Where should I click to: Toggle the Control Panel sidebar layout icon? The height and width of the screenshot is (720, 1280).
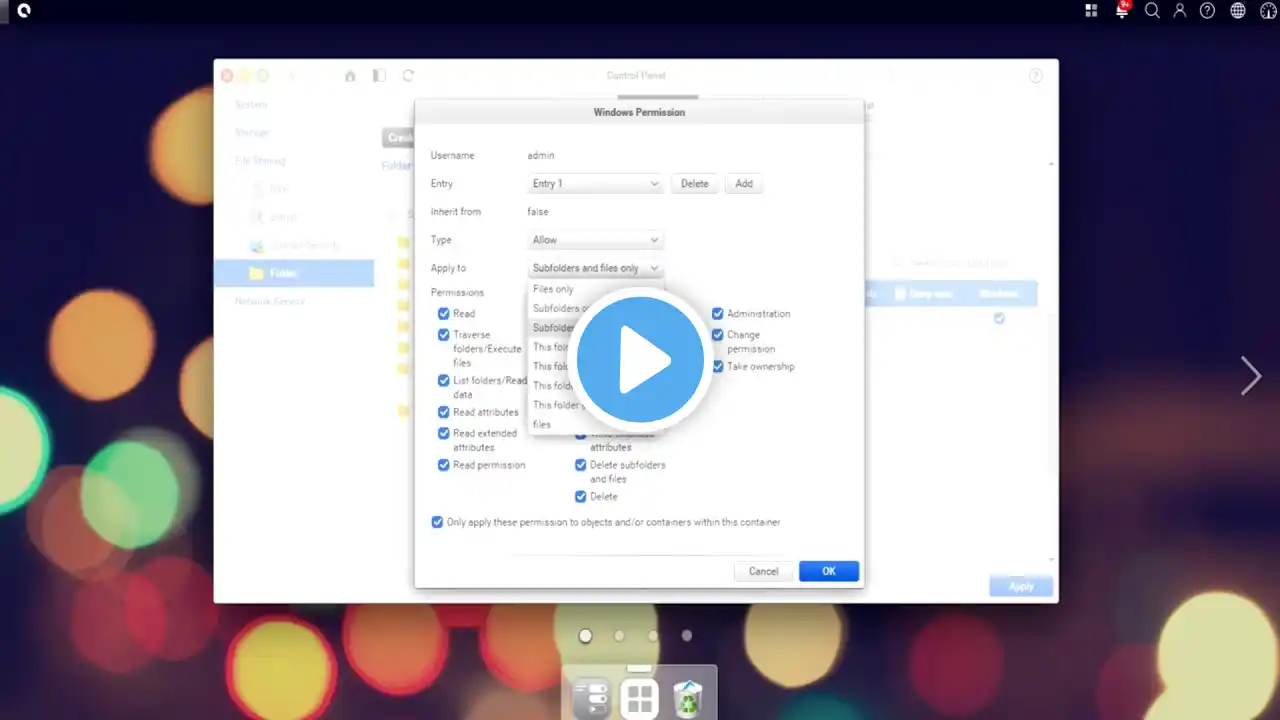[x=379, y=76]
